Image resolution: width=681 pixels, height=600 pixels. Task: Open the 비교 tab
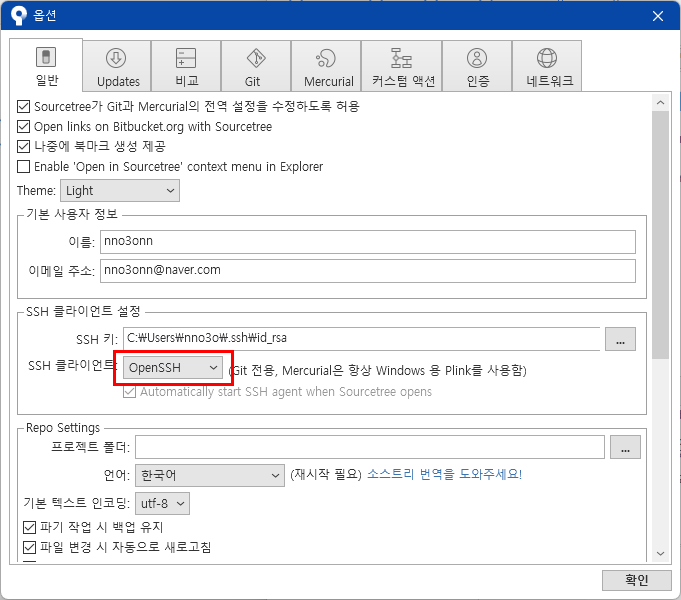pos(186,66)
